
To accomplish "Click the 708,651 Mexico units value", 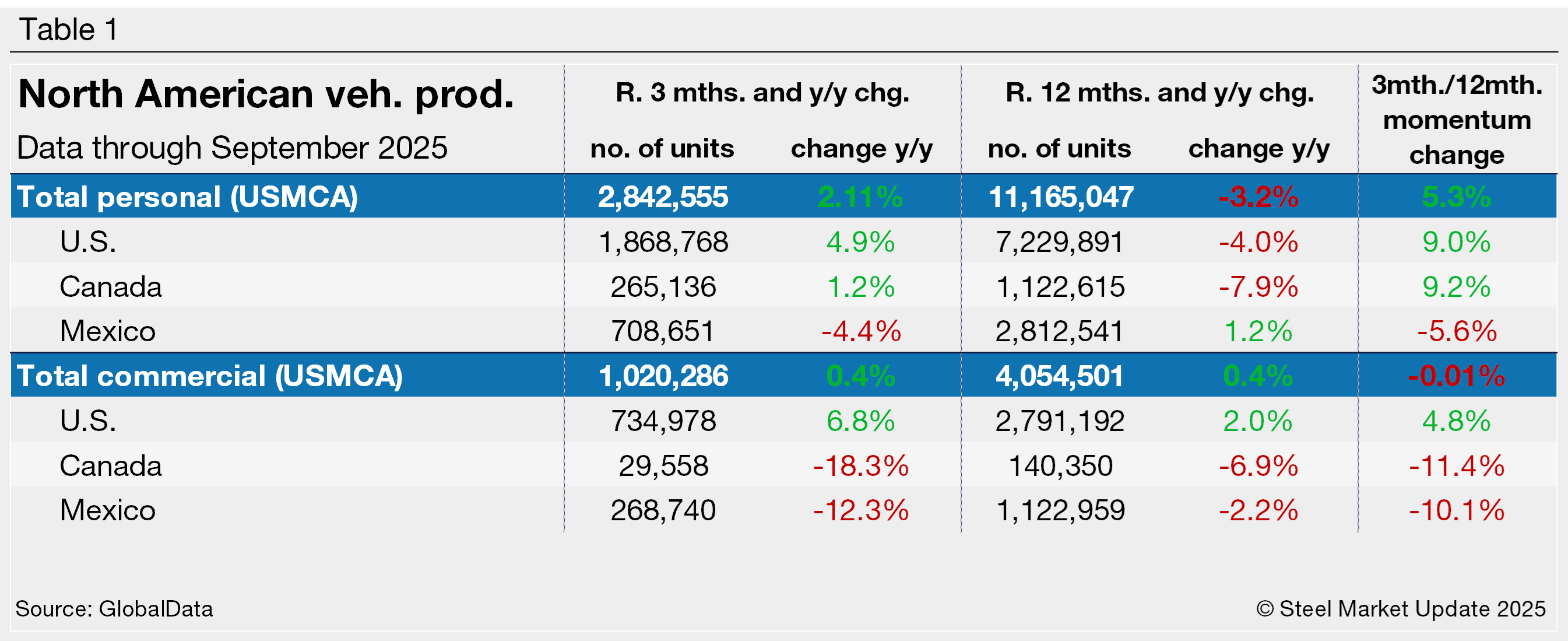I will (662, 331).
